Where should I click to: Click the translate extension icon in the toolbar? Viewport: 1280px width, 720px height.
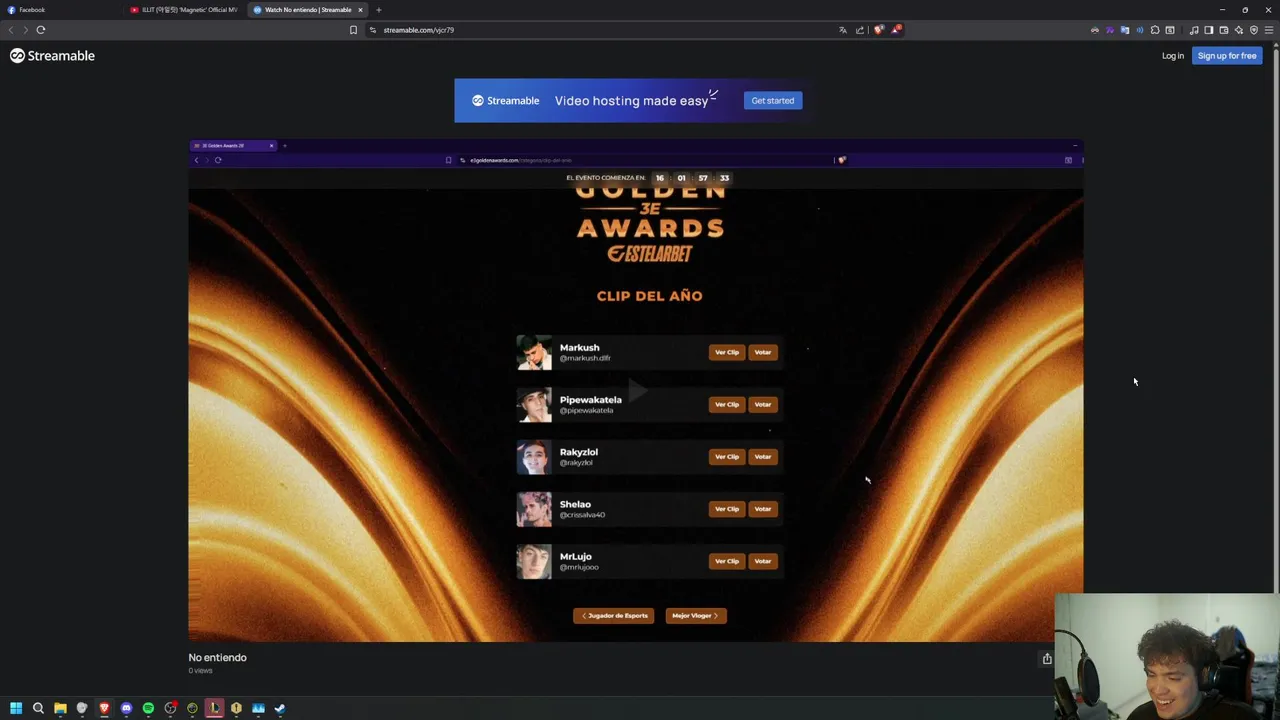point(1125,30)
